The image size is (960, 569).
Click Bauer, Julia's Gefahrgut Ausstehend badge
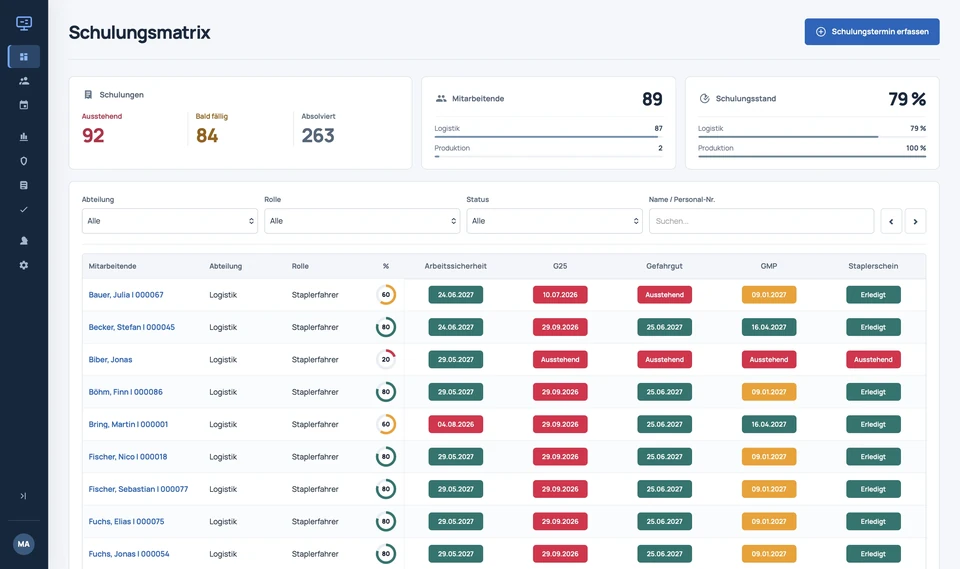[664, 295]
